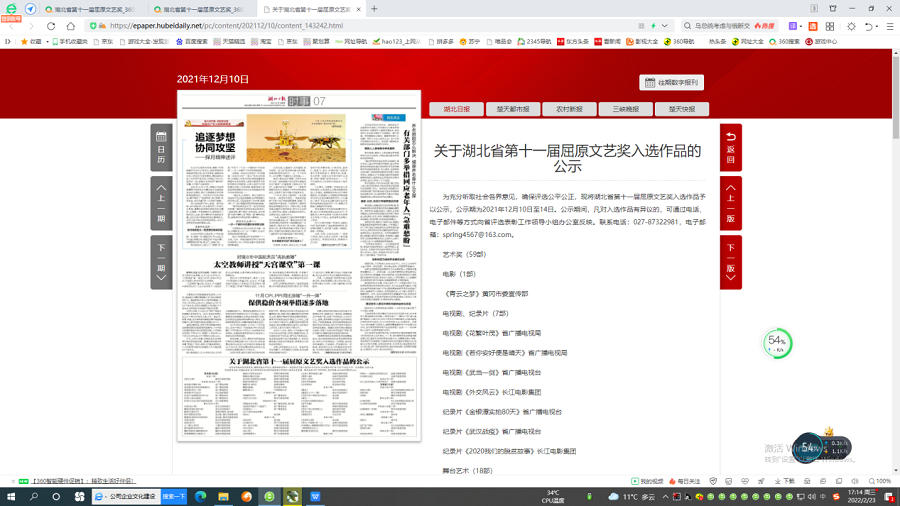Open the 楚天快报 tab
Screen dimensions: 900x506
click(x=682, y=109)
